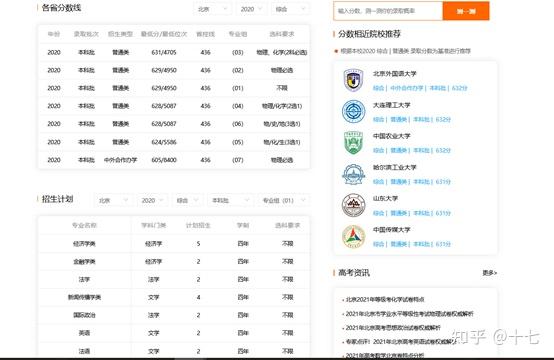
Task: Open the 本科批 dropdown in 招生计划
Action: pyautogui.click(x=230, y=200)
